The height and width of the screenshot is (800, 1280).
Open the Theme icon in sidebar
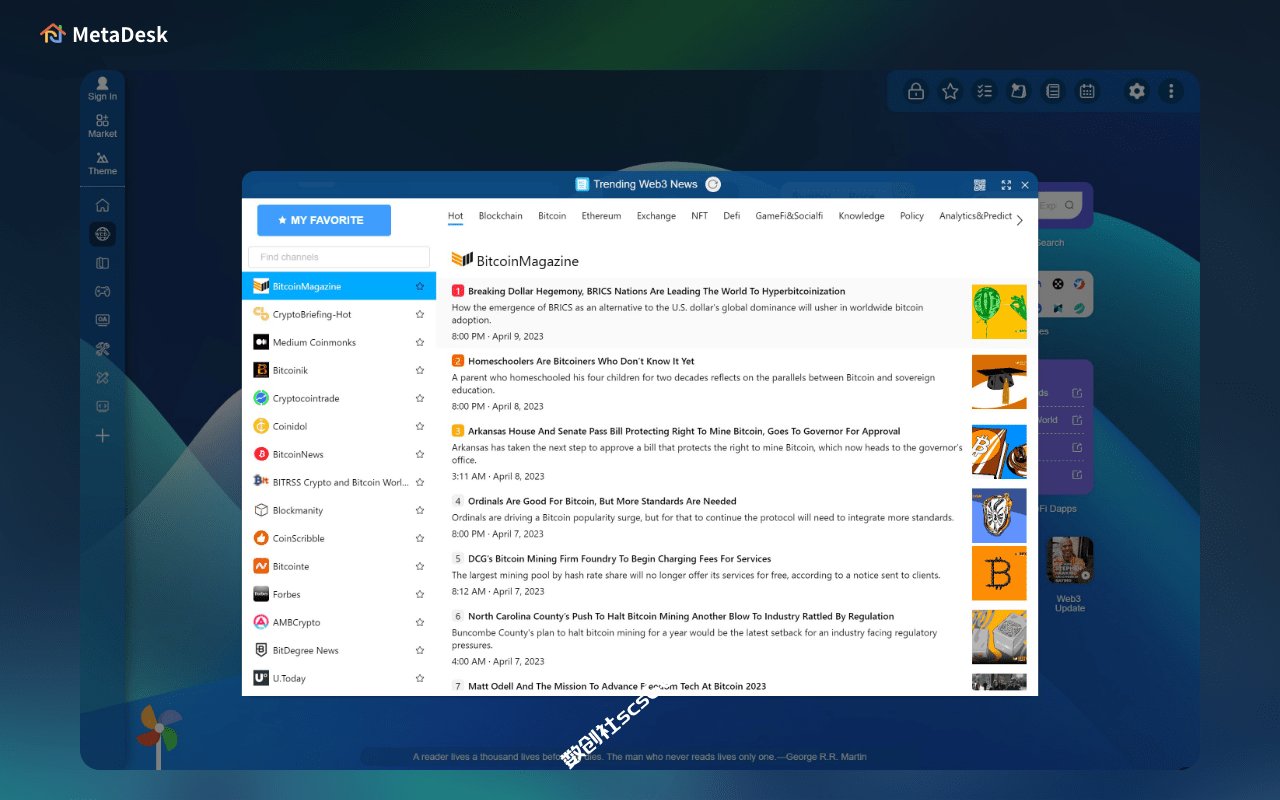pos(102,163)
